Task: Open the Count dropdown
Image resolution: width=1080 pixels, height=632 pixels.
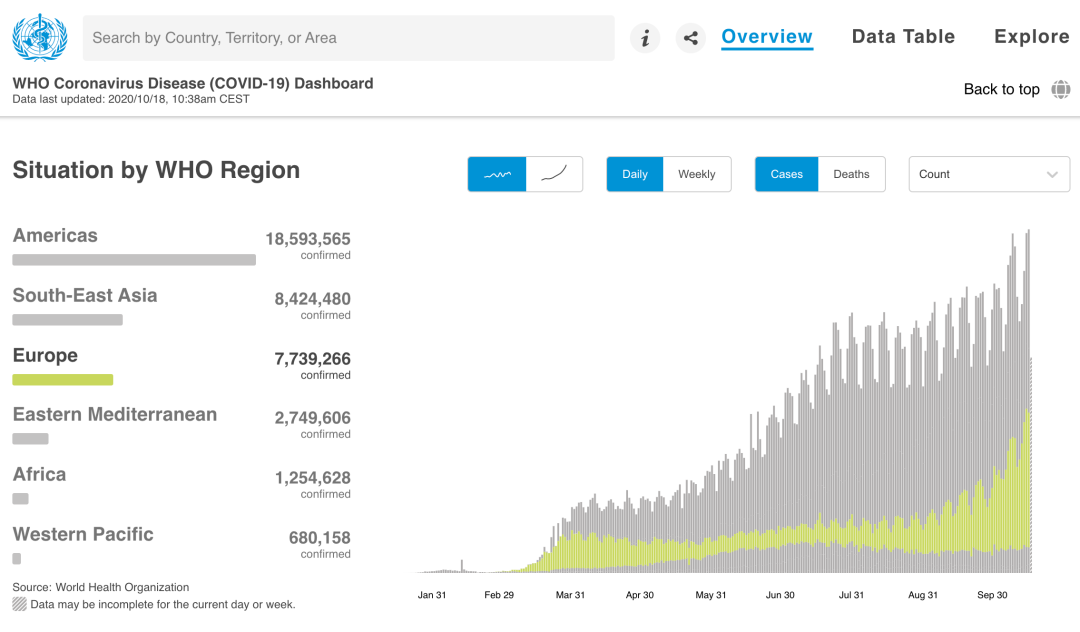Action: (989, 174)
